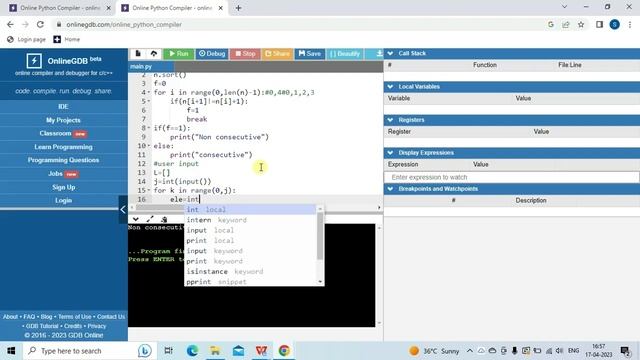Select the 'print local' autocomplete suggestion
The height and width of the screenshot is (360, 640).
coord(250,240)
